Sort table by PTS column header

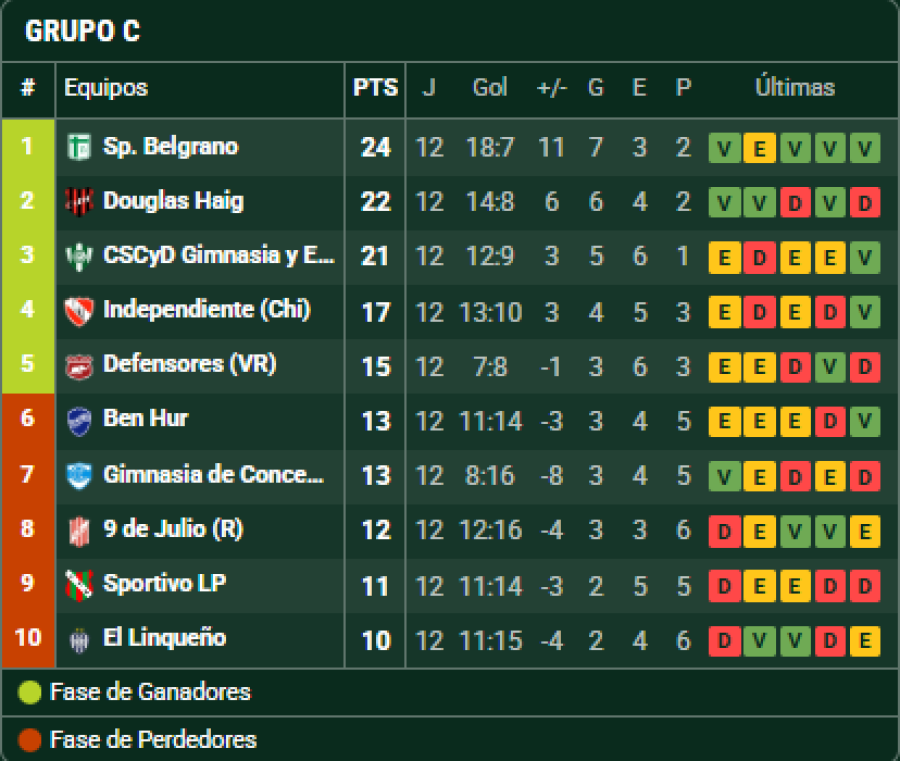[375, 88]
